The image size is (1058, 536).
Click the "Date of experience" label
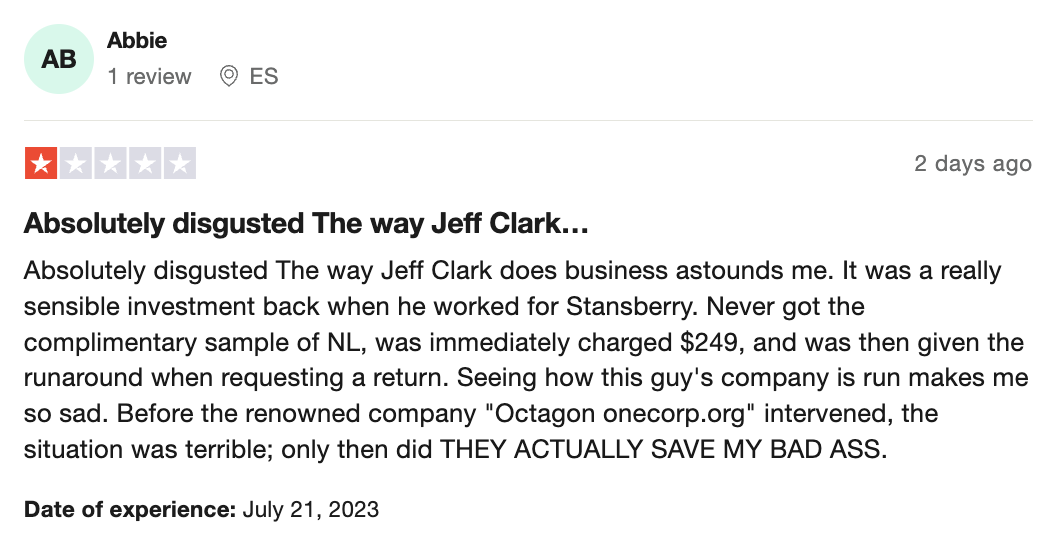(x=130, y=509)
